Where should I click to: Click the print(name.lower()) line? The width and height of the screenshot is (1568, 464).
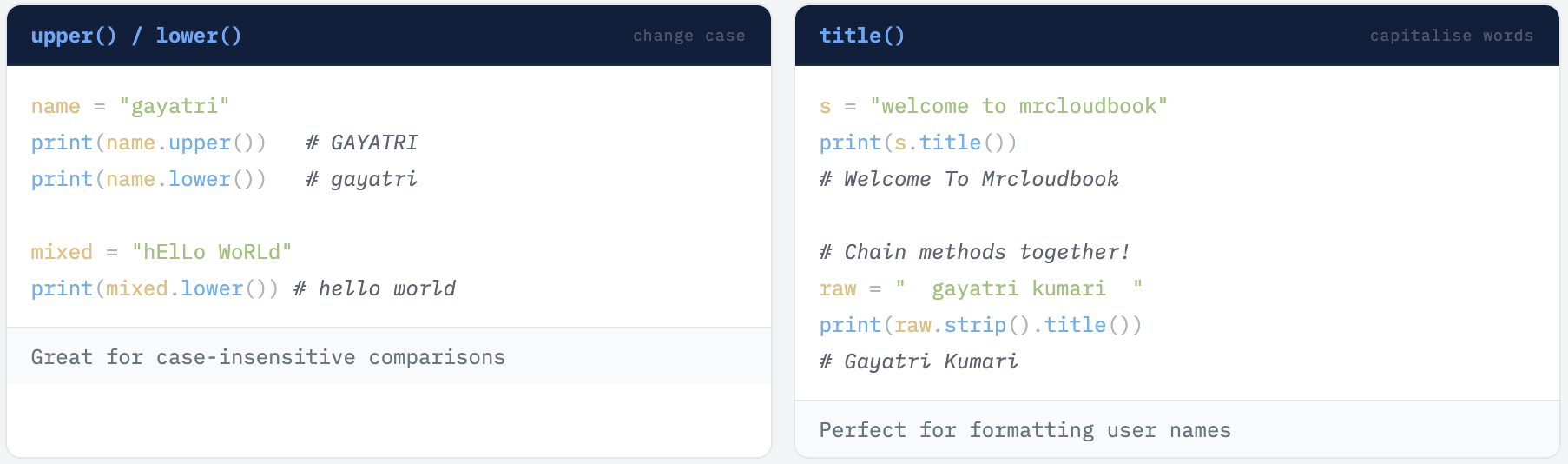[148, 179]
